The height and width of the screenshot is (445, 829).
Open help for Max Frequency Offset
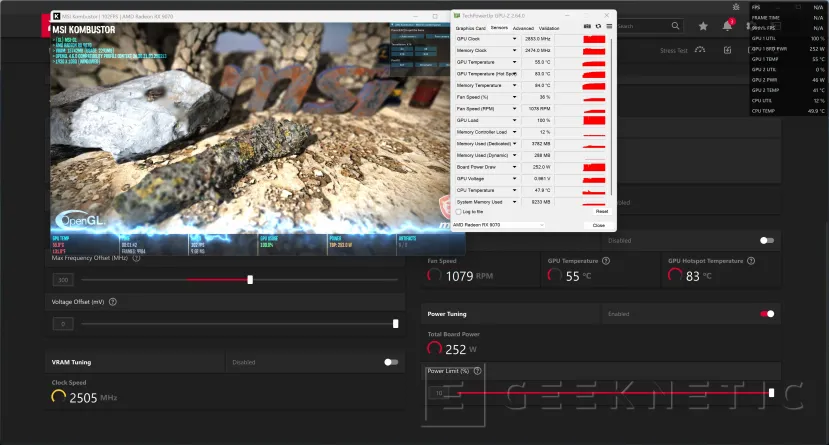click(x=136, y=258)
